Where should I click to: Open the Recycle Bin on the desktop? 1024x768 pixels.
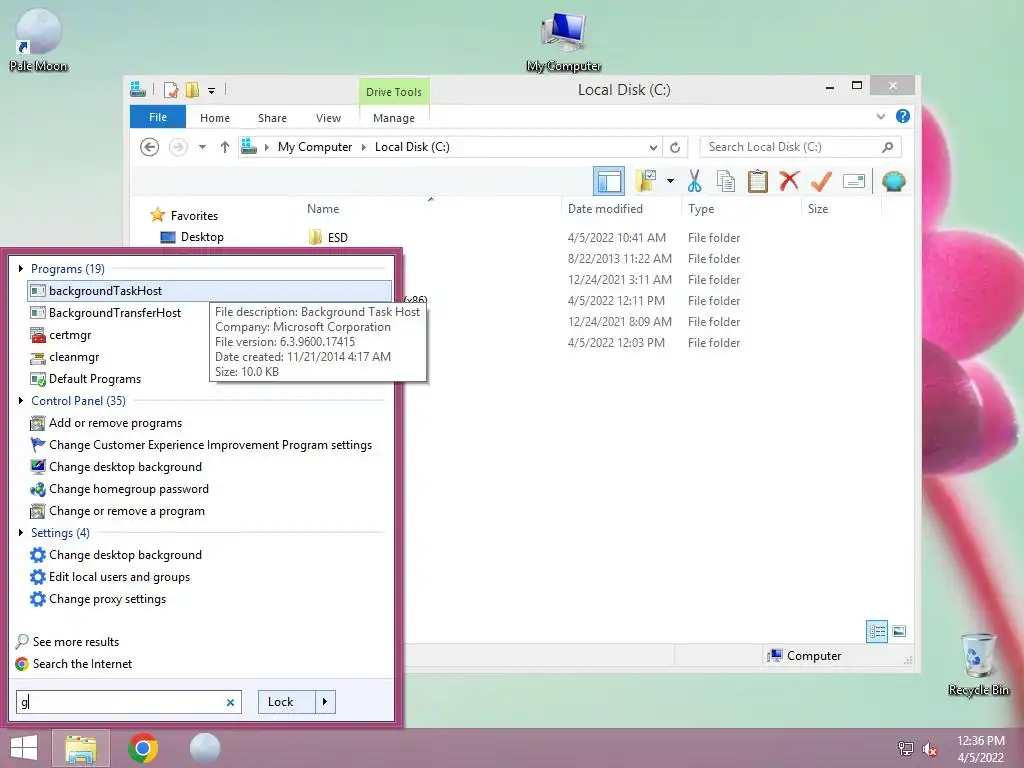978,665
